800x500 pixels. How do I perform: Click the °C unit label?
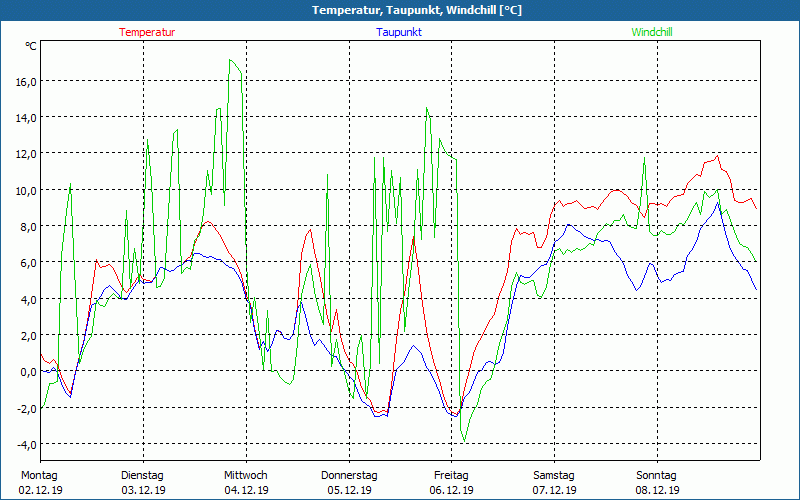coord(31,46)
